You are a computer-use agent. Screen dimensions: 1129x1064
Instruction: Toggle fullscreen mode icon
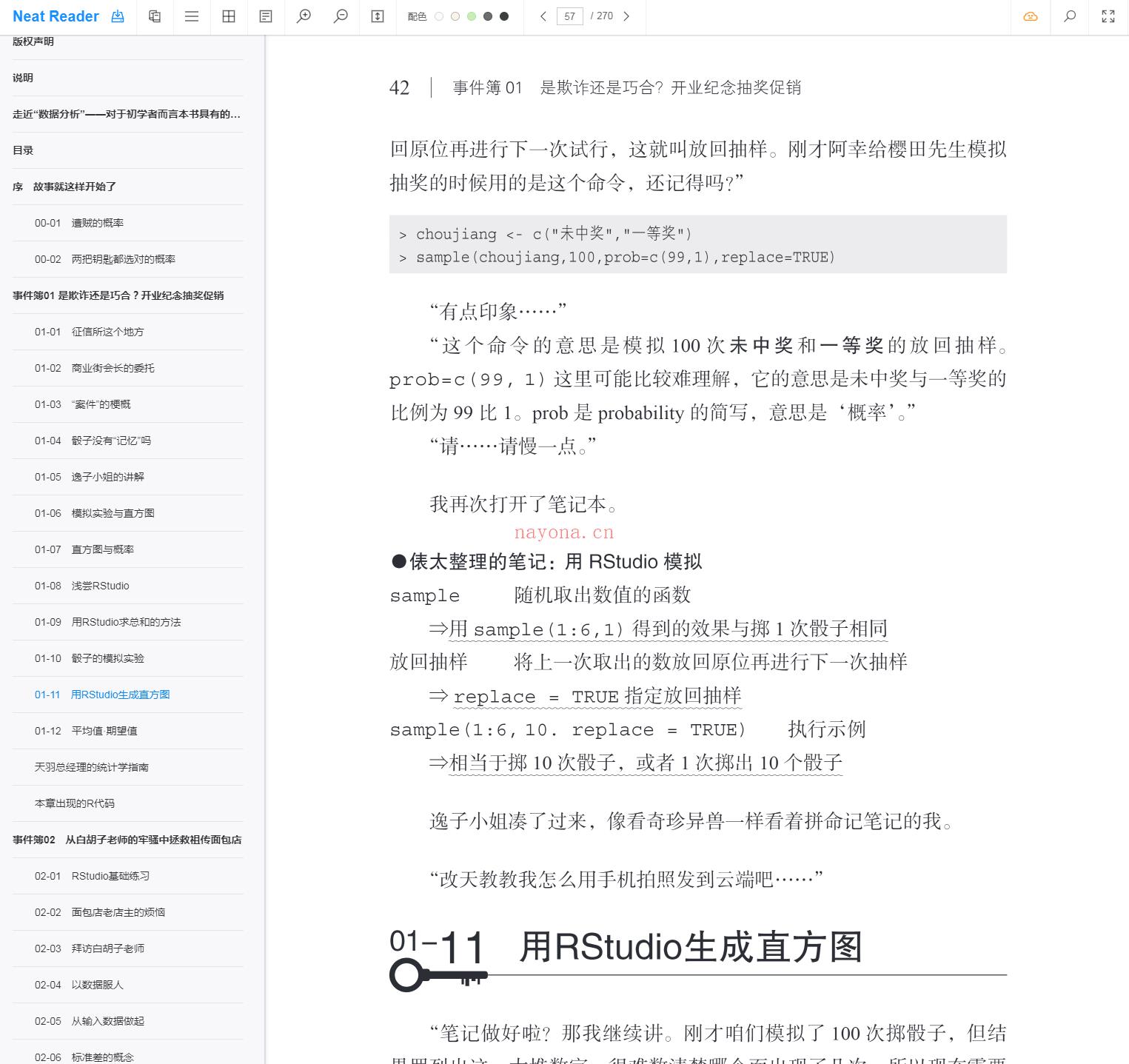tap(1108, 16)
